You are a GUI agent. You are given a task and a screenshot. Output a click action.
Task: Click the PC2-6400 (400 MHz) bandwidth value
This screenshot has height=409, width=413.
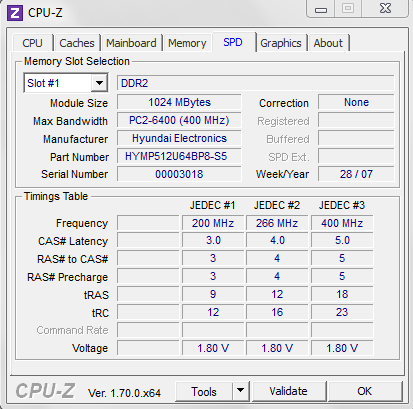click(x=179, y=120)
